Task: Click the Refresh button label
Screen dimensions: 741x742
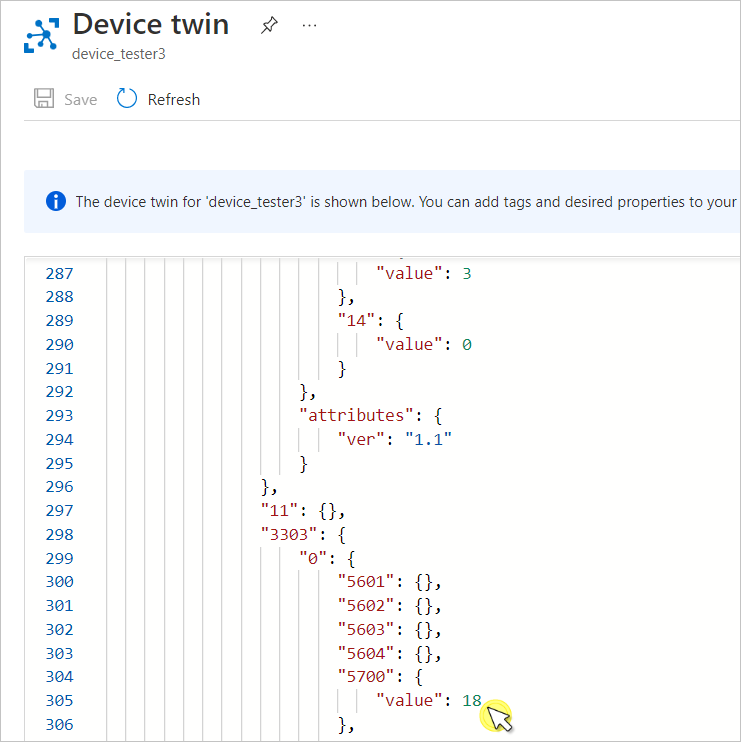Action: tap(174, 99)
